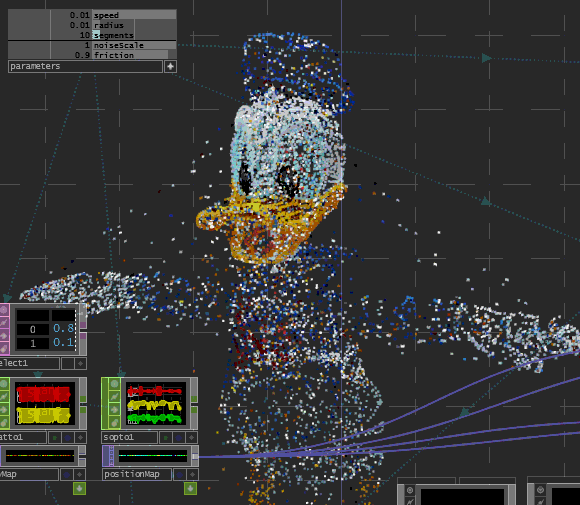This screenshot has height=505, width=580.
Task: Toggle the blue display flag on positionMap
Action: coord(179,474)
